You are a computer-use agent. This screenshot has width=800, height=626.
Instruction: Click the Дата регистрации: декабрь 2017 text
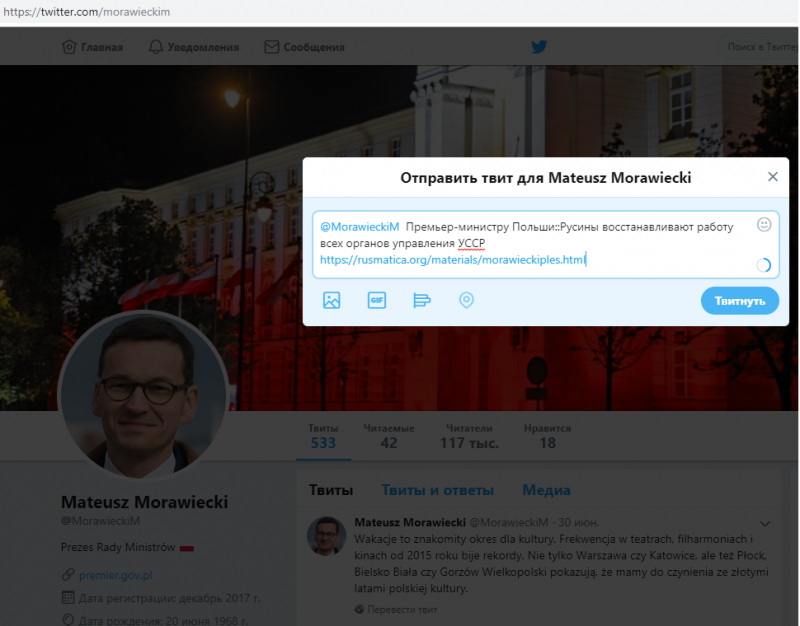(170, 598)
